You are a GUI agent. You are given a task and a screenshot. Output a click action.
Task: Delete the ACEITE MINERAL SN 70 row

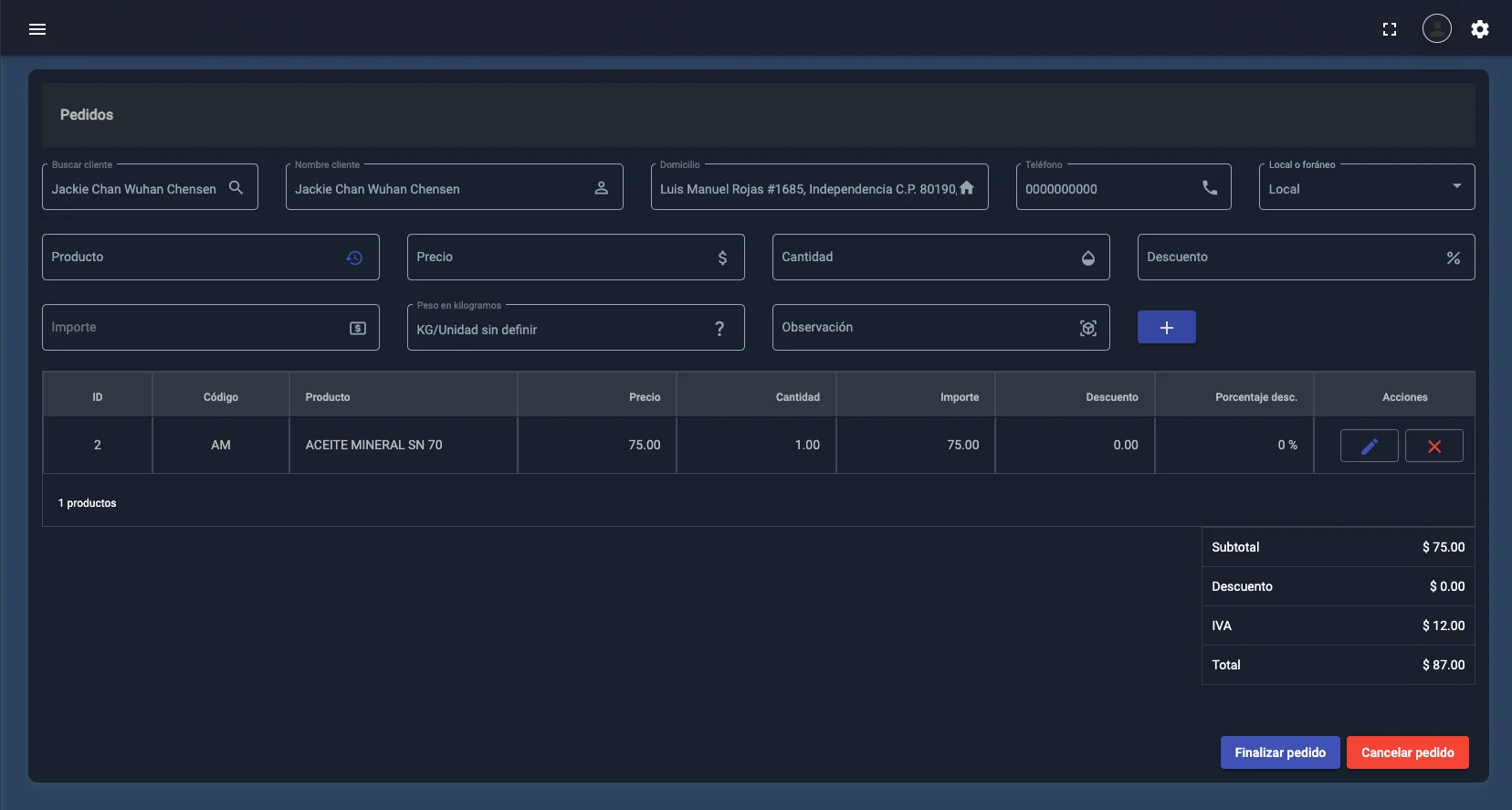click(x=1434, y=446)
